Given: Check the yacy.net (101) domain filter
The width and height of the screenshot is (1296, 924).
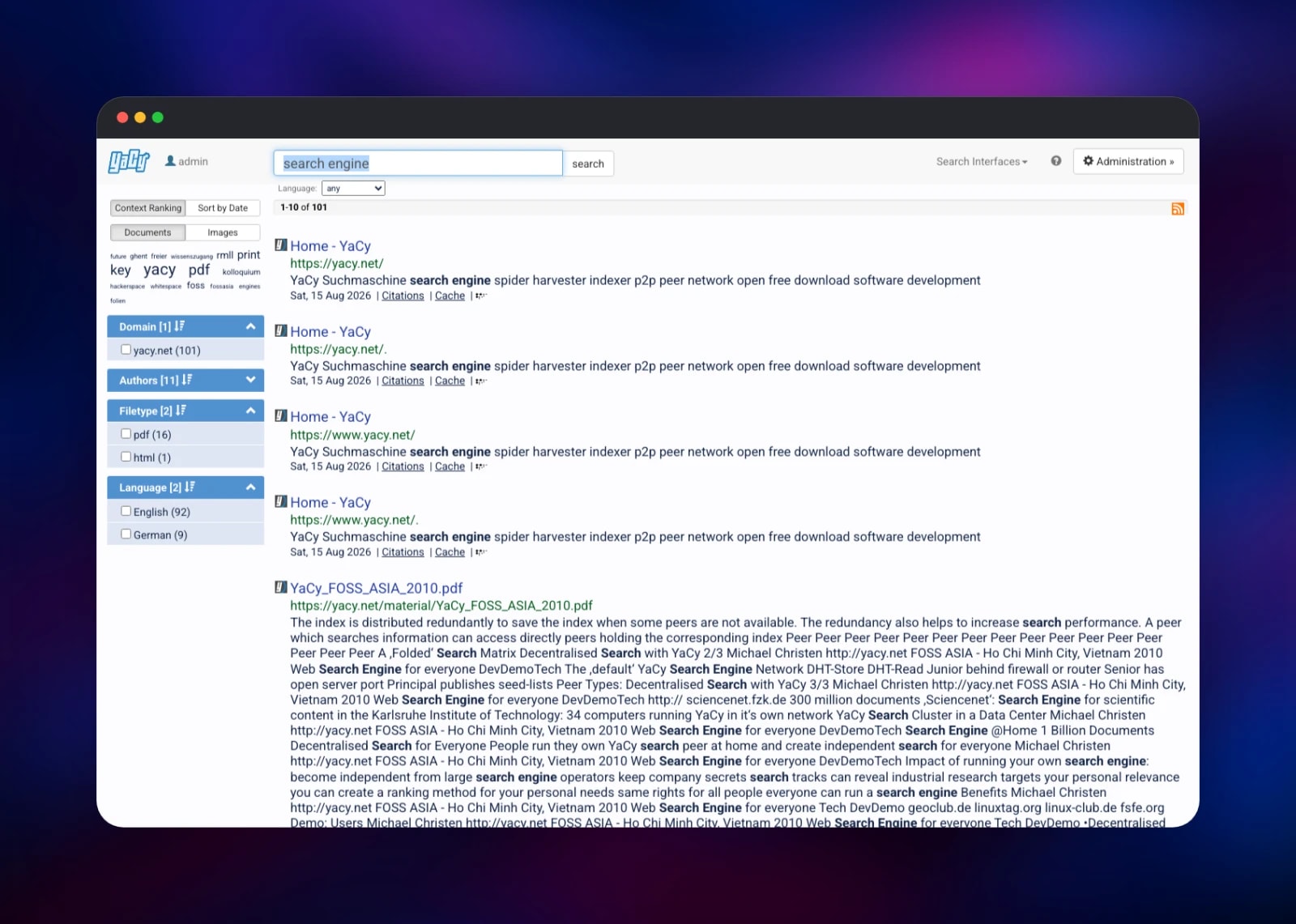Looking at the screenshot, I should (x=126, y=350).
